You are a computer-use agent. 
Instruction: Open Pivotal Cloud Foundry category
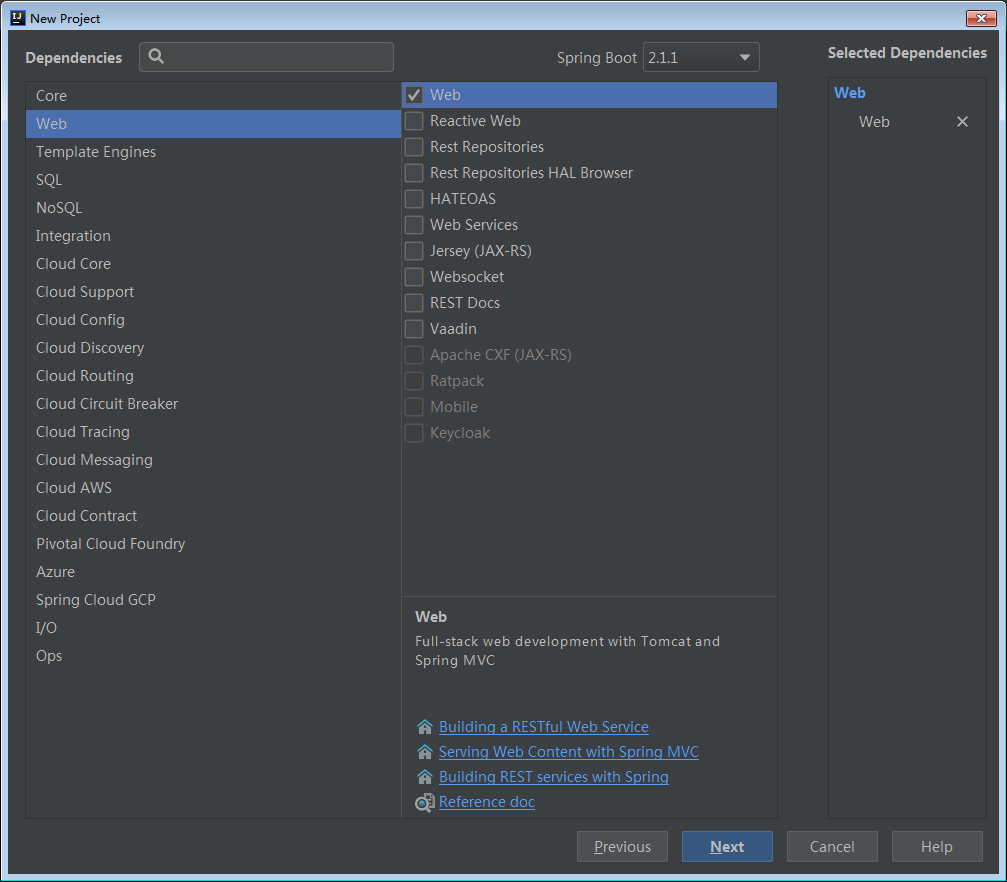click(x=213, y=544)
